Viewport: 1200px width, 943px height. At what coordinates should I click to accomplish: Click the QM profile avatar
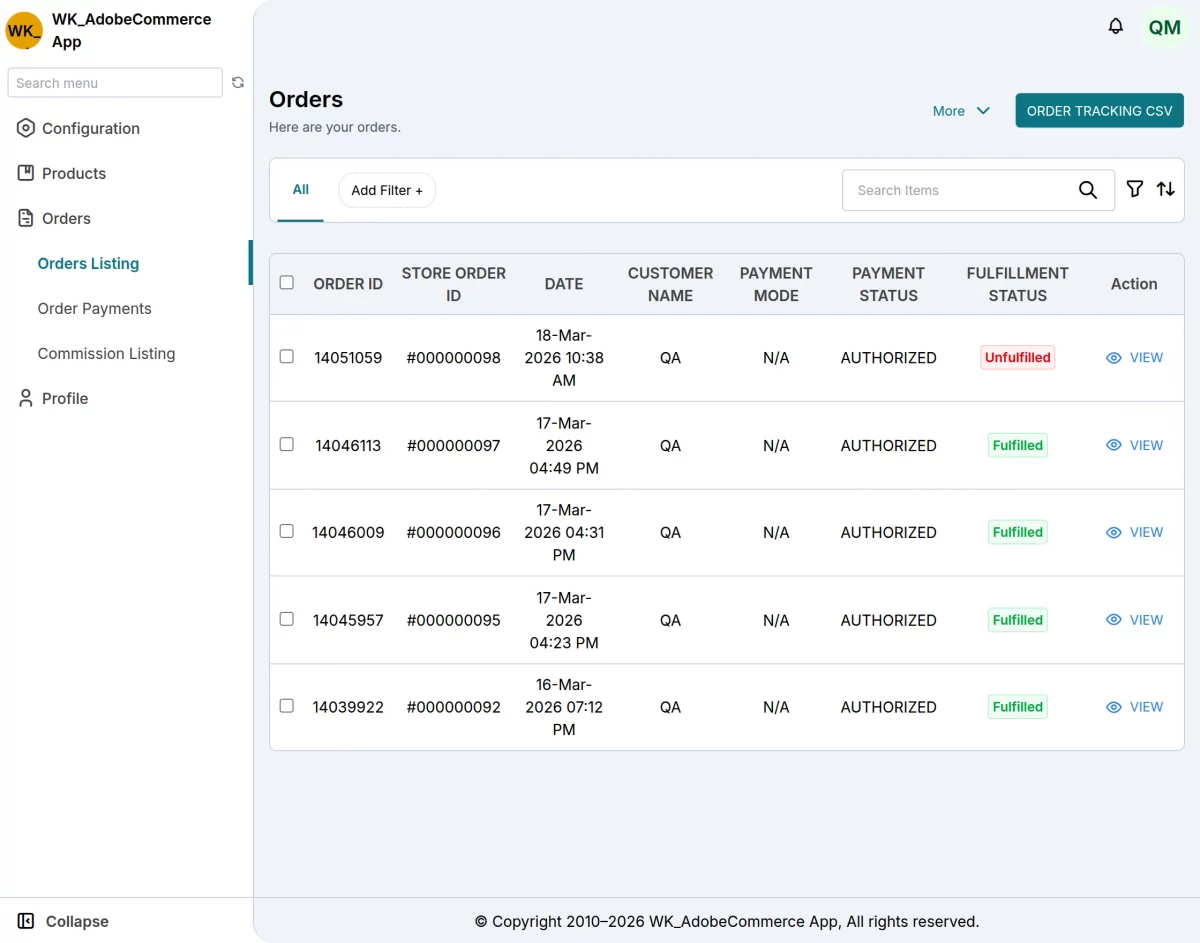pyautogui.click(x=1163, y=28)
